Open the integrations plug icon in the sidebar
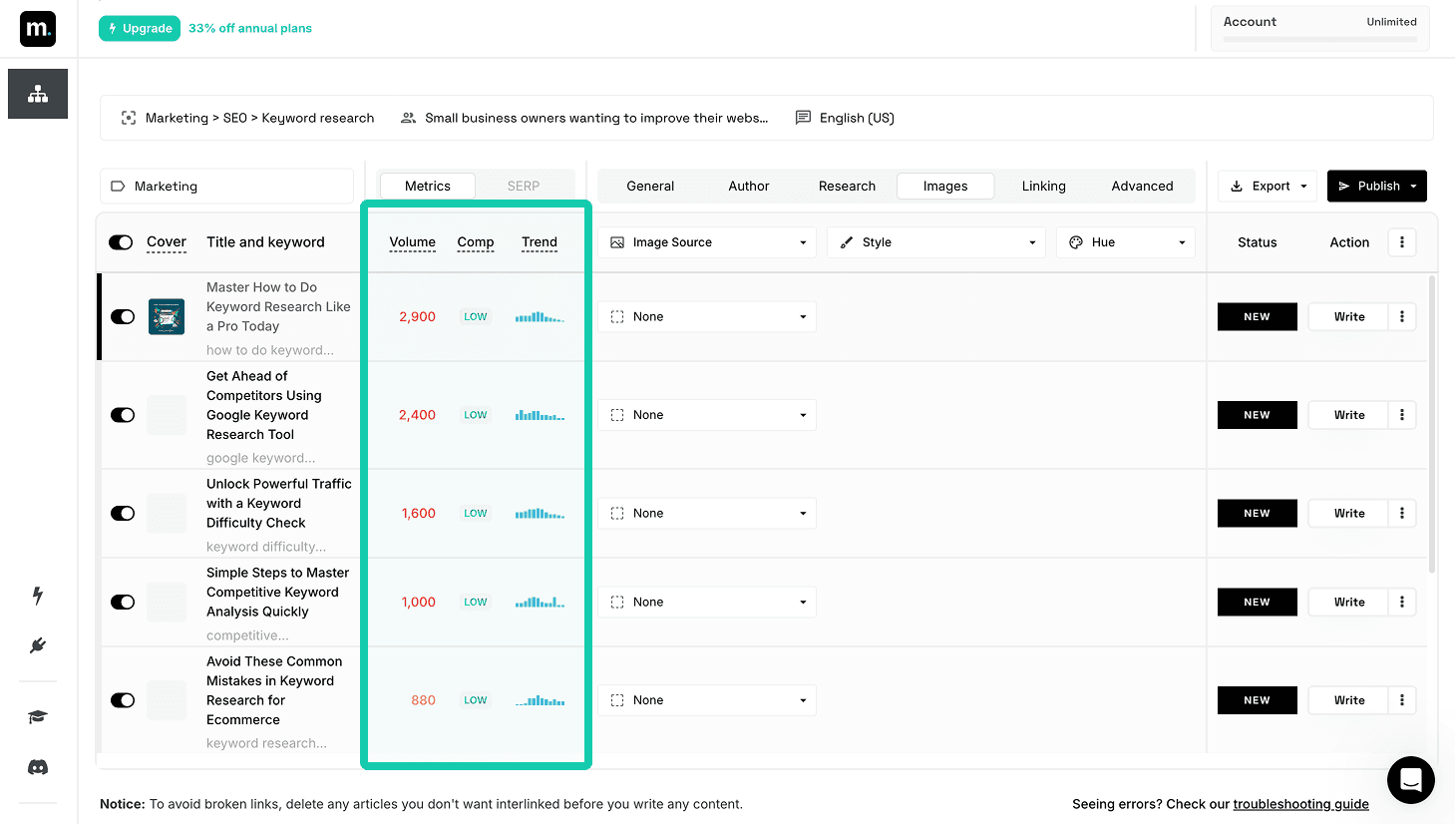Screen dimensions: 1456x828 [37, 645]
